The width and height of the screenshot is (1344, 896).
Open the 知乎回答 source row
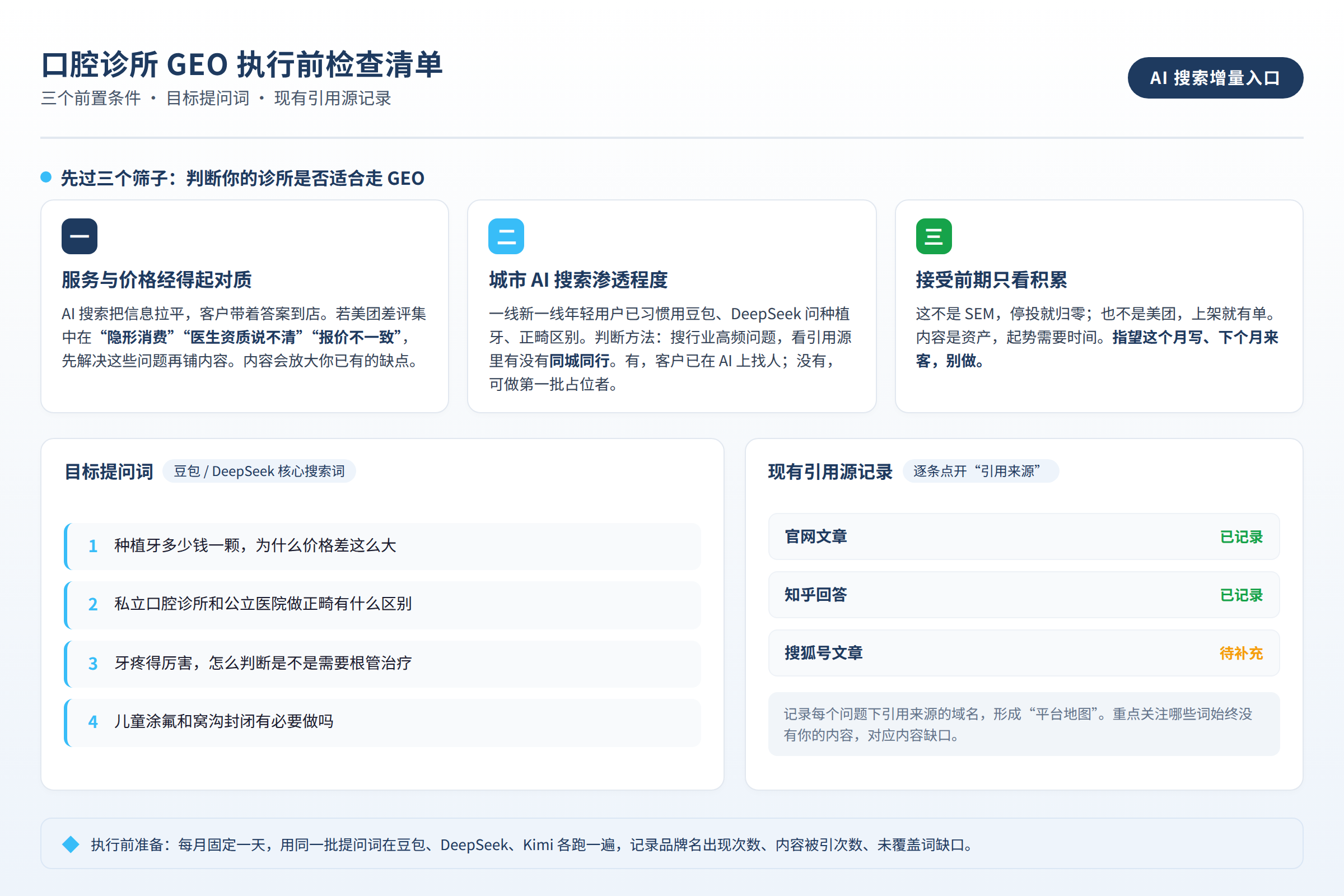pyautogui.click(x=1024, y=595)
